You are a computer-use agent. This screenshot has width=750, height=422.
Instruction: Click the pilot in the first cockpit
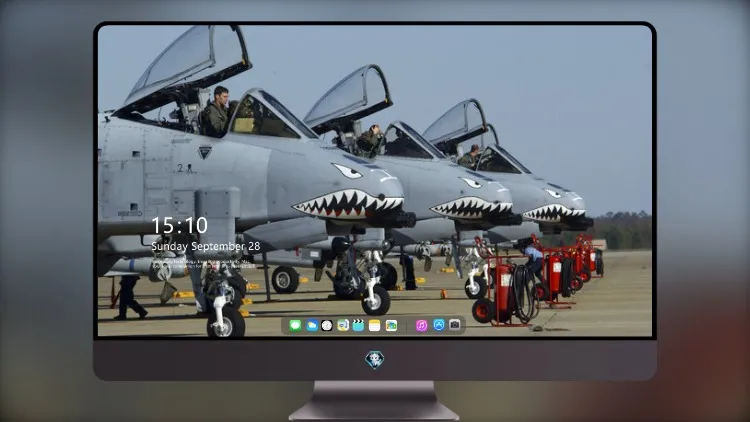216,111
